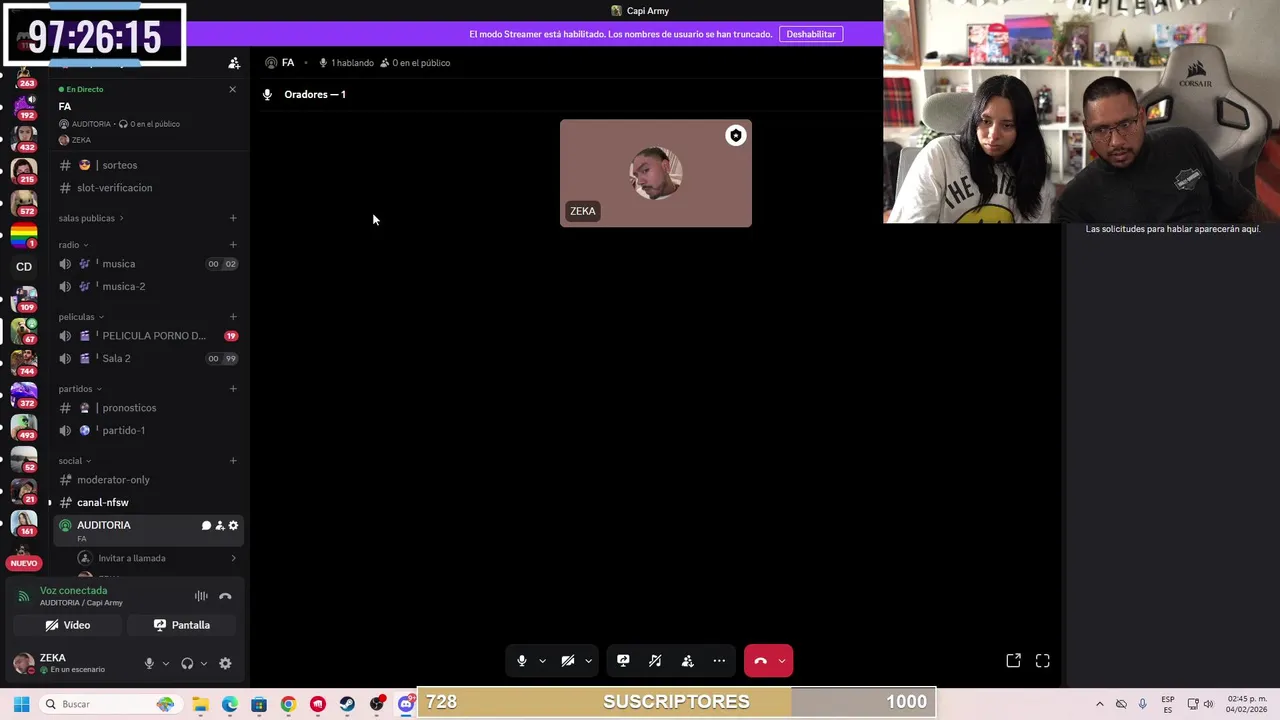Open input device arrow in user panel
This screenshot has height=720, width=1280.
[x=166, y=663]
